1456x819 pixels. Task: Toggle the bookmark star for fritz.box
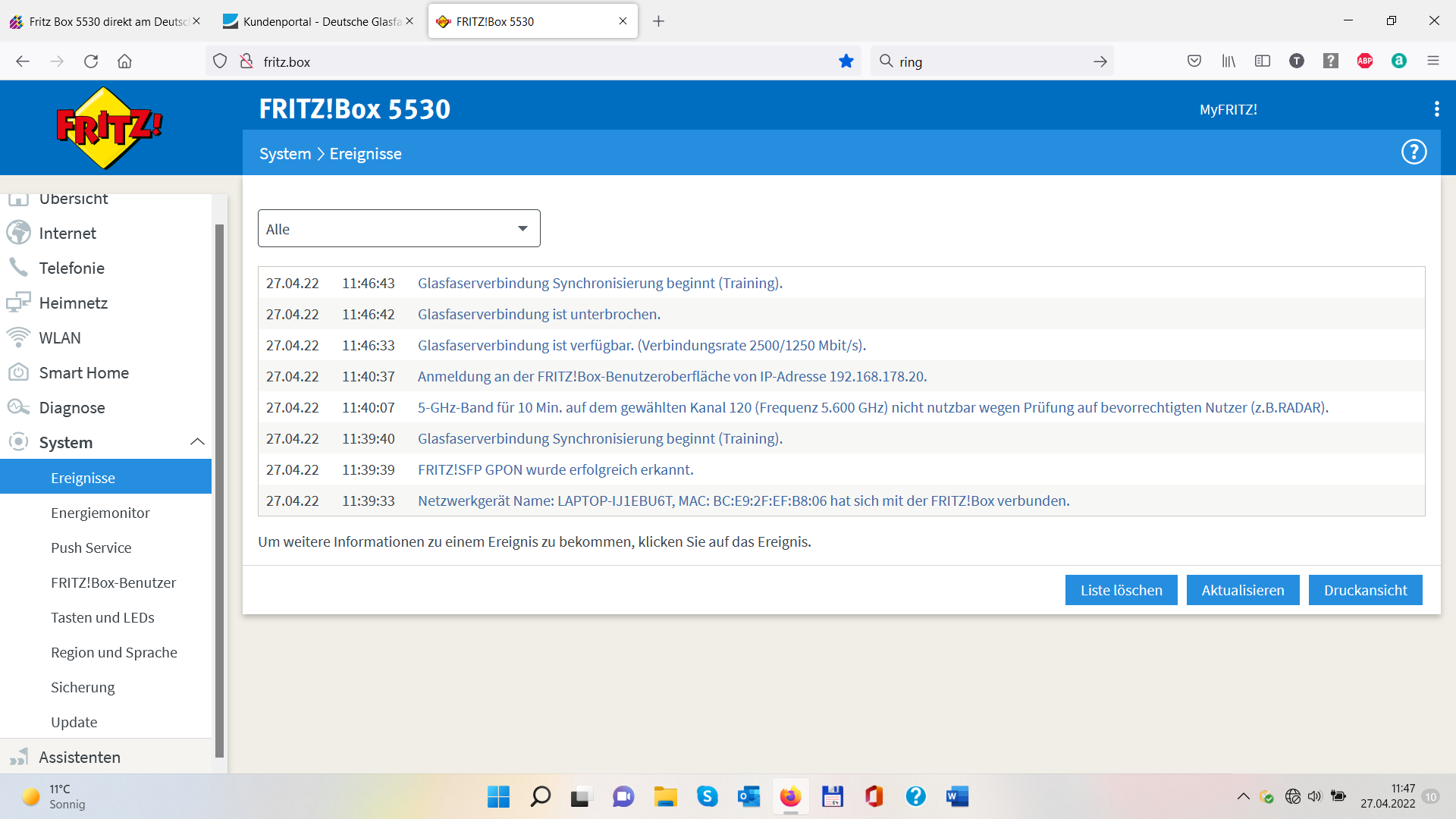tap(846, 61)
